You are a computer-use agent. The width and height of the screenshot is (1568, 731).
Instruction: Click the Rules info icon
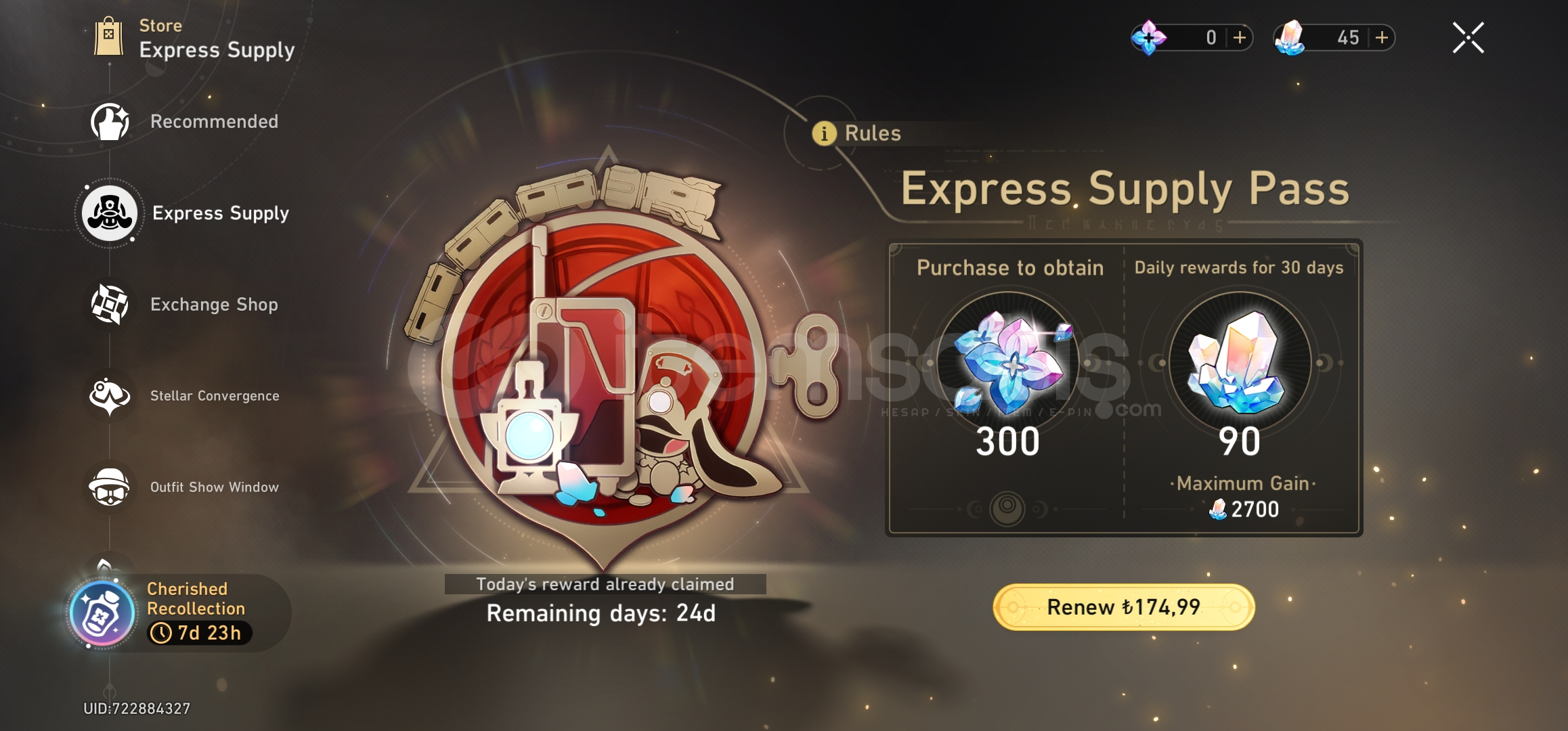coord(824,133)
